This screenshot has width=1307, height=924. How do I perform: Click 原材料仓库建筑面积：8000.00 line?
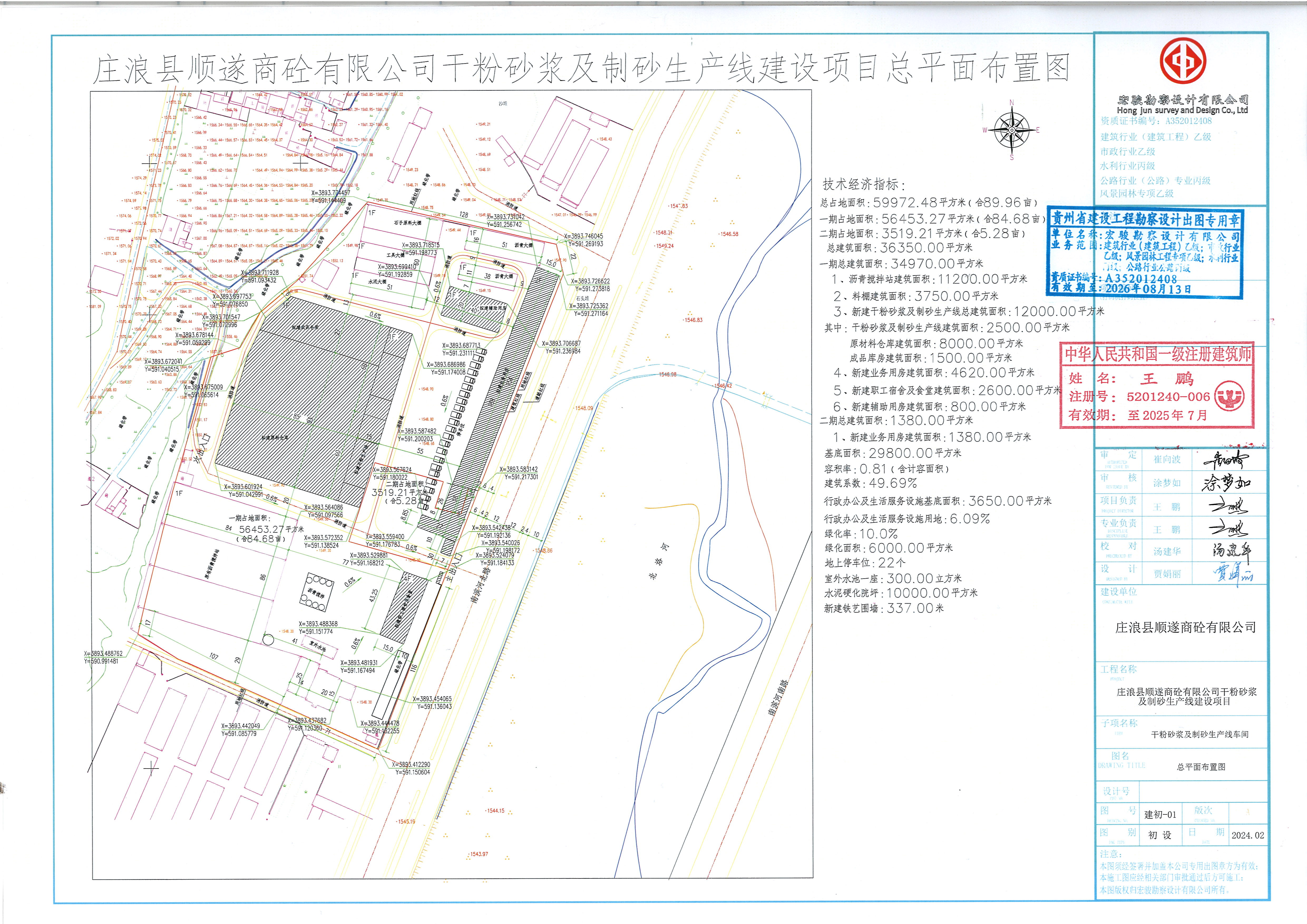coord(937,343)
